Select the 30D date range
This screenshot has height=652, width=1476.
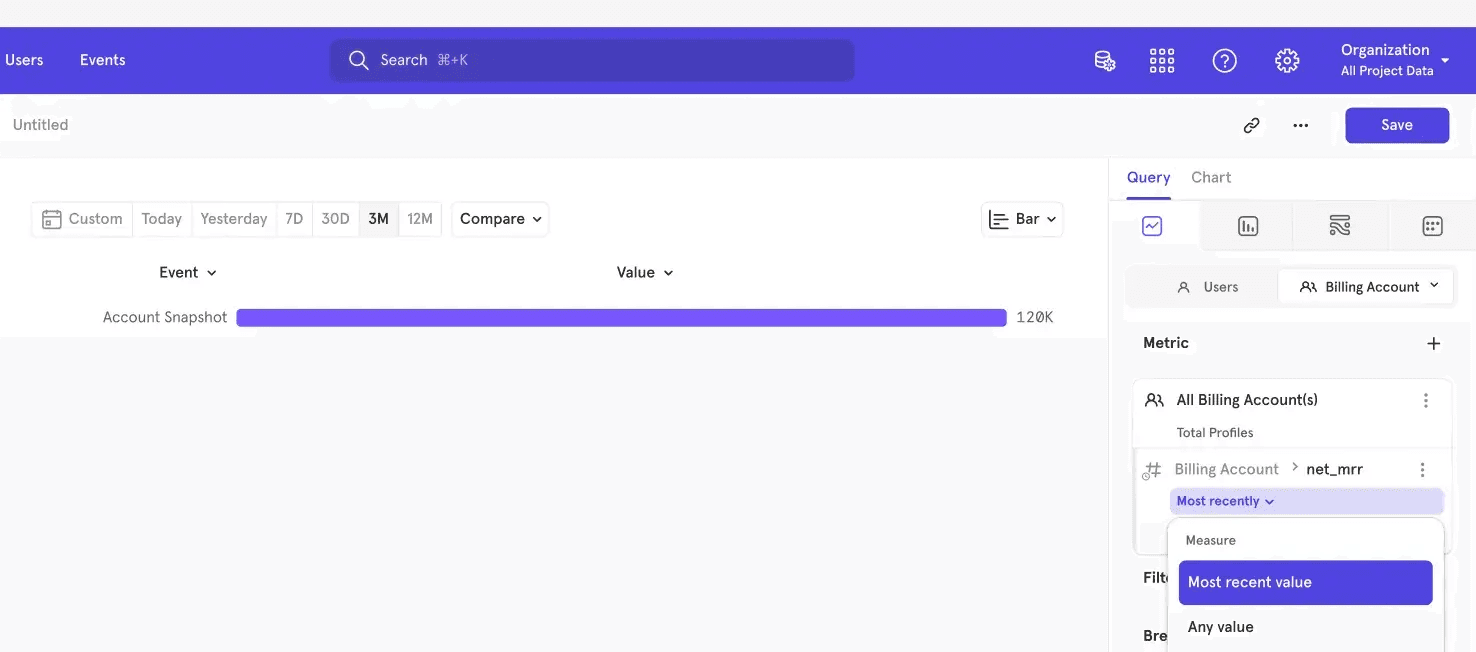point(335,219)
